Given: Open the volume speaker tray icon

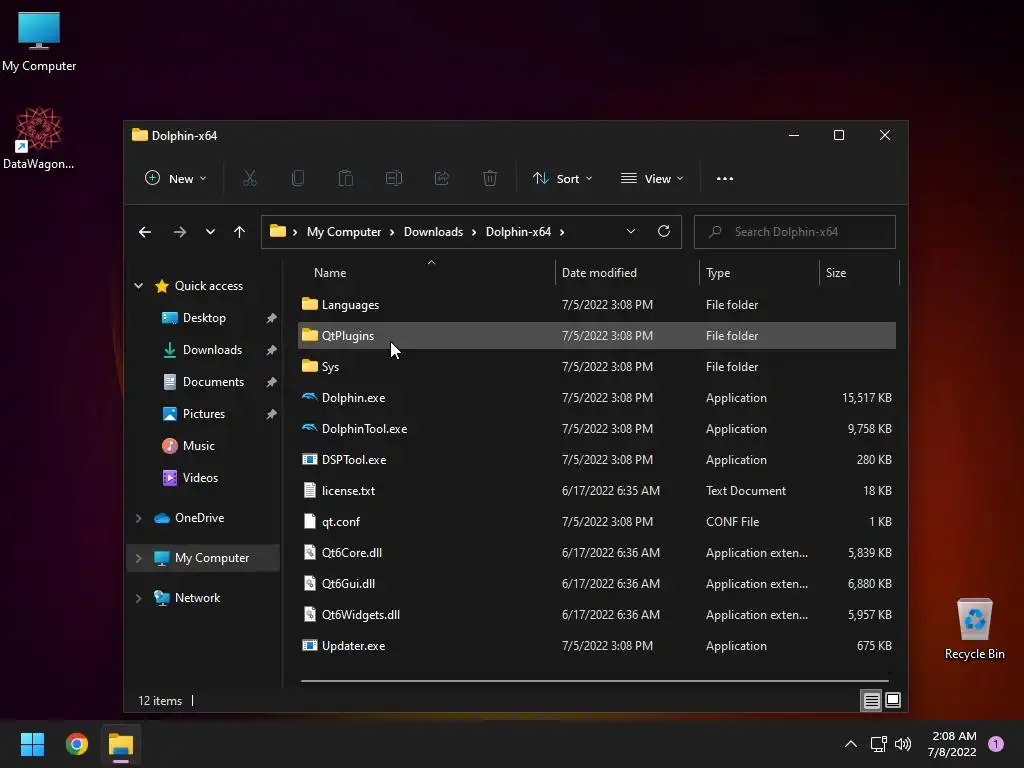Looking at the screenshot, I should 903,744.
